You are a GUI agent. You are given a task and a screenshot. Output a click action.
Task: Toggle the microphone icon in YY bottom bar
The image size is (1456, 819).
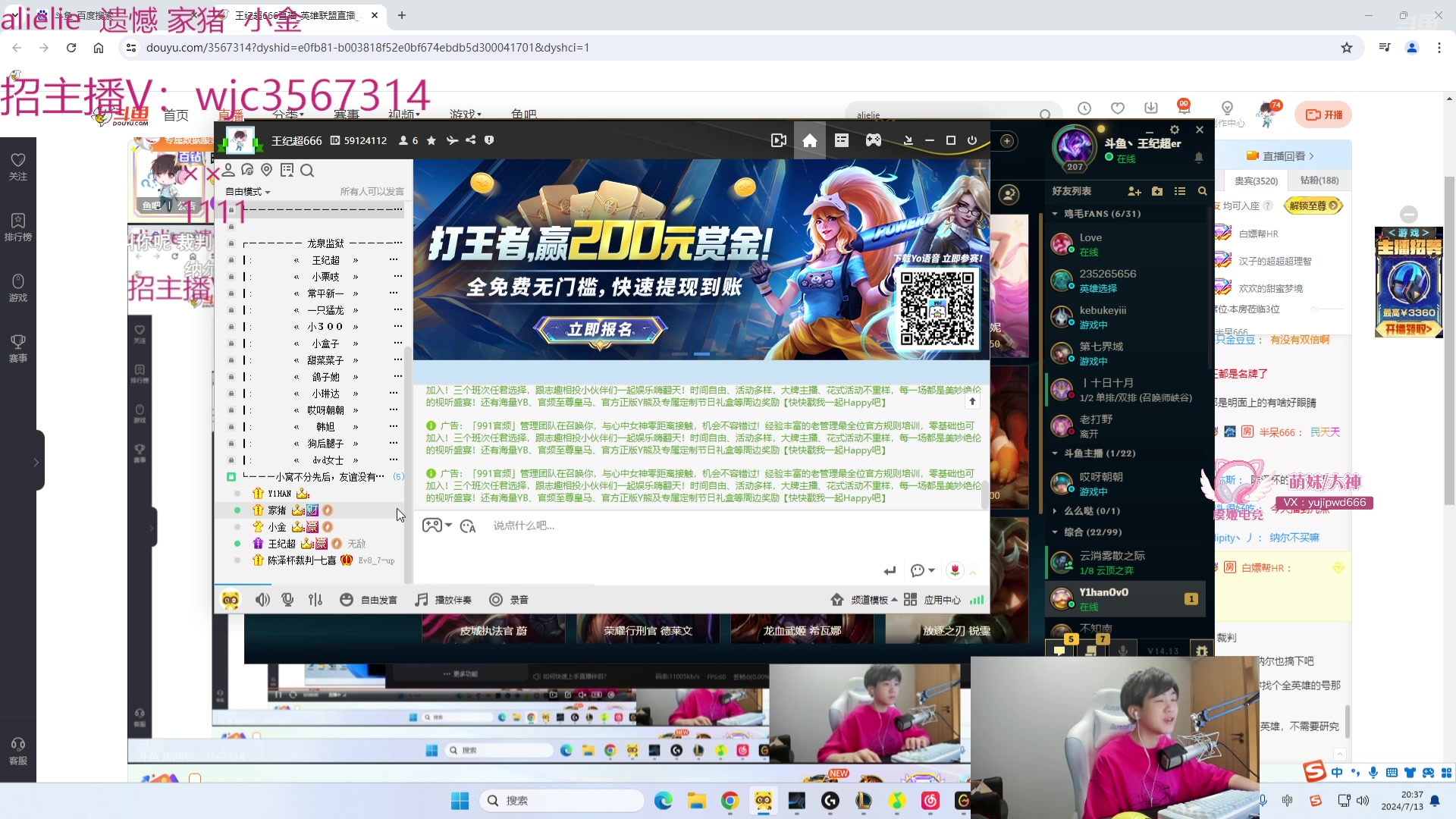[x=287, y=600]
